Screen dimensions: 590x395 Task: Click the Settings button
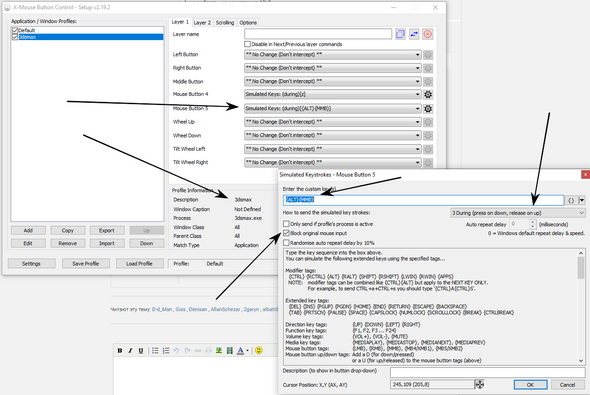click(31, 263)
